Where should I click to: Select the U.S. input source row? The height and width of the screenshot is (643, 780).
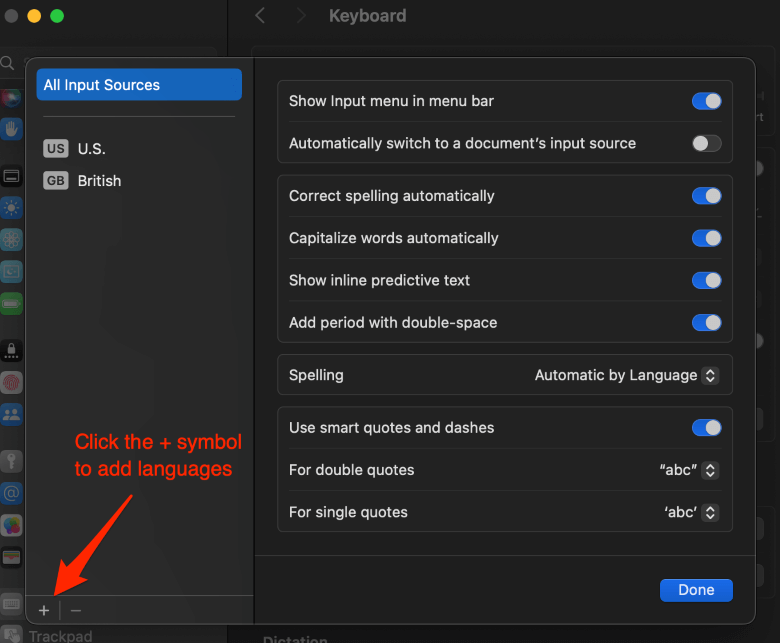91,149
